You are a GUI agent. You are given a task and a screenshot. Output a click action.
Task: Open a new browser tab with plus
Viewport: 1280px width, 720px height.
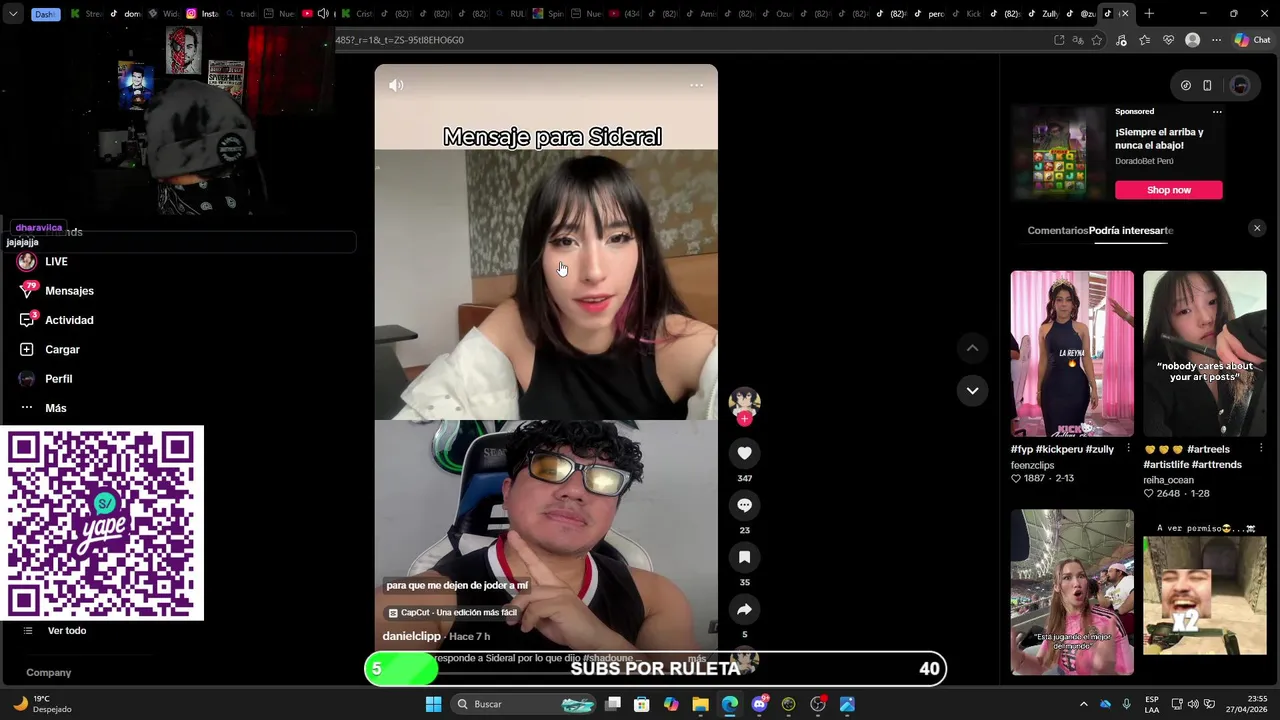point(1149,14)
